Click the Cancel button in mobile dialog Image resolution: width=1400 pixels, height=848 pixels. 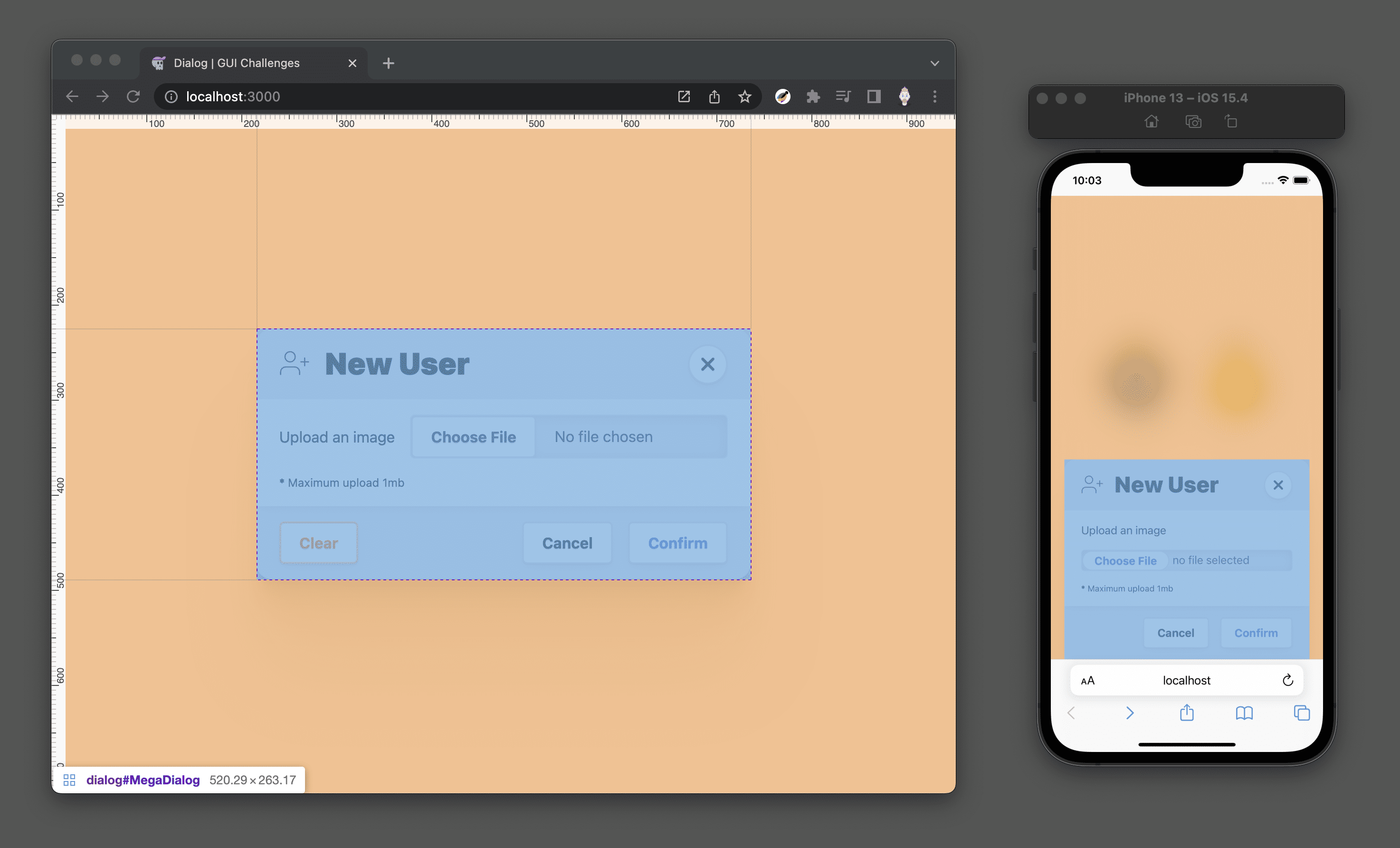[x=1175, y=632]
